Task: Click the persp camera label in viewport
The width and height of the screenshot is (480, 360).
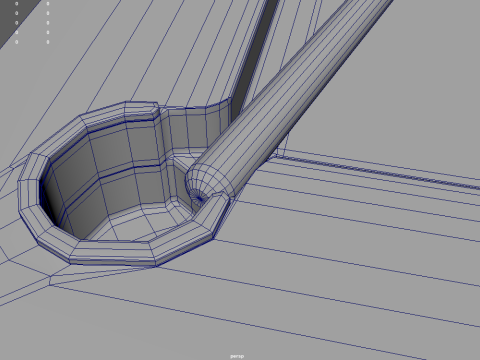Action: click(237, 356)
